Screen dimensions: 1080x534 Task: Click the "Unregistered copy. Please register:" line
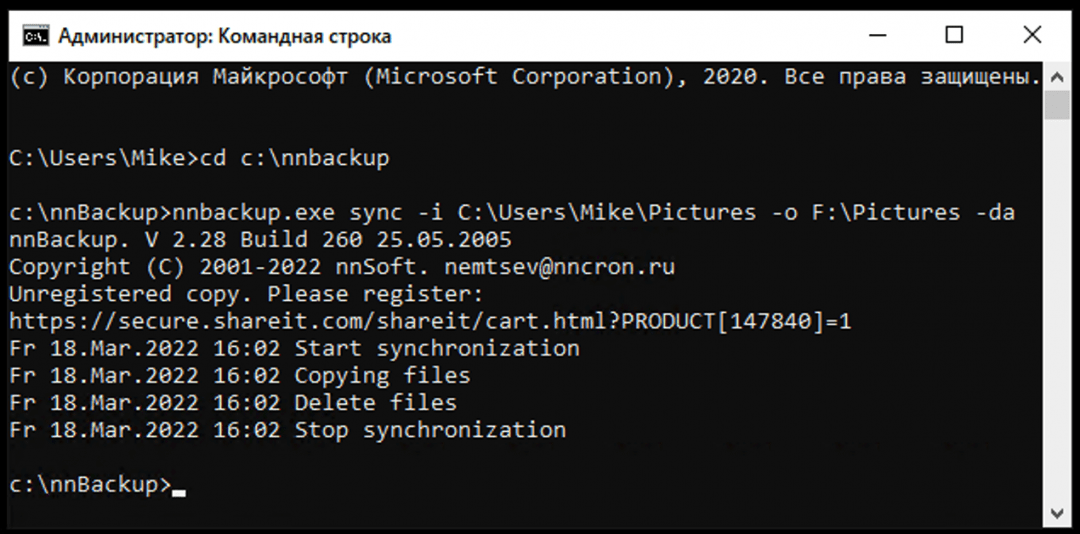[246, 295]
